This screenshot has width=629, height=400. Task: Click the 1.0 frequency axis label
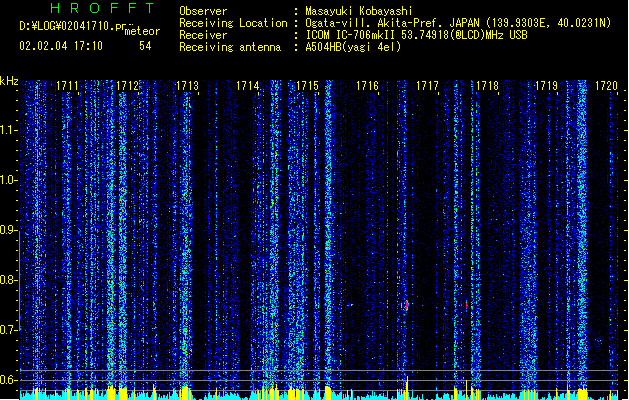[x=9, y=180]
